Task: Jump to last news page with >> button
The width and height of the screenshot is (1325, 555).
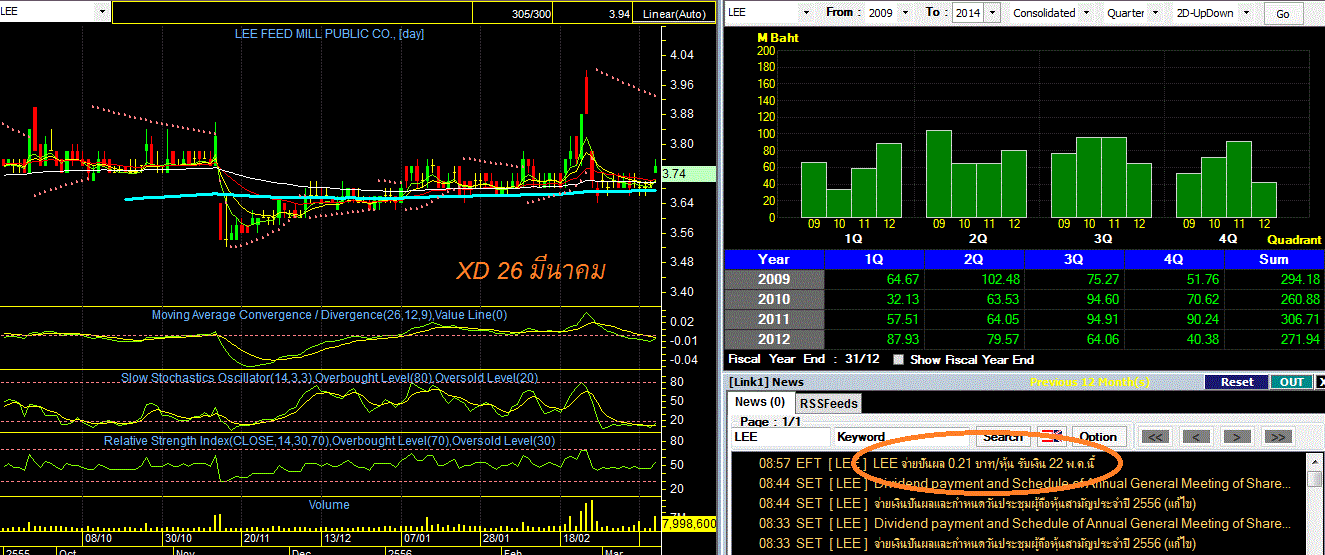Action: click(1278, 437)
